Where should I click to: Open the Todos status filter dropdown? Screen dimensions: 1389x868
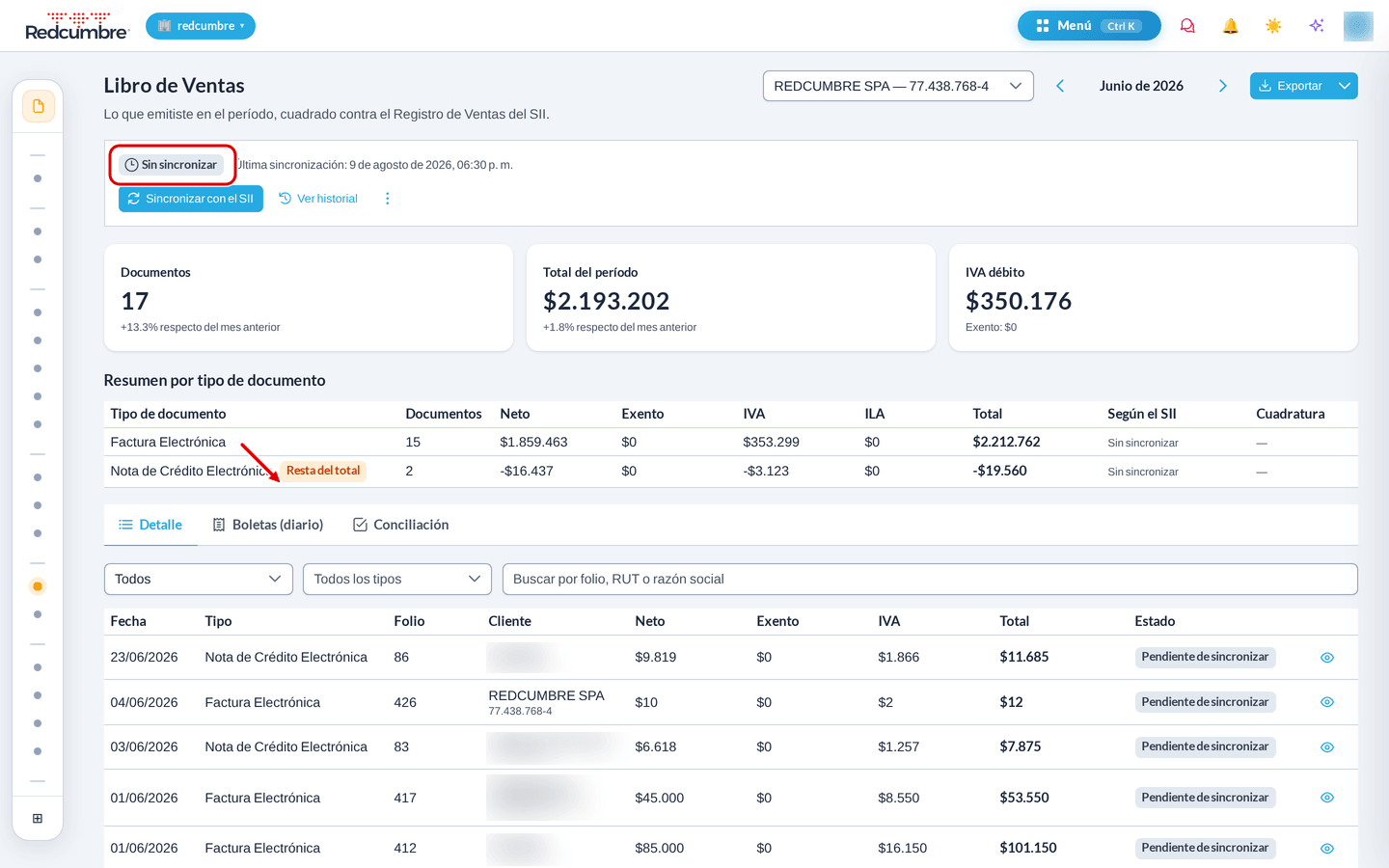click(198, 579)
